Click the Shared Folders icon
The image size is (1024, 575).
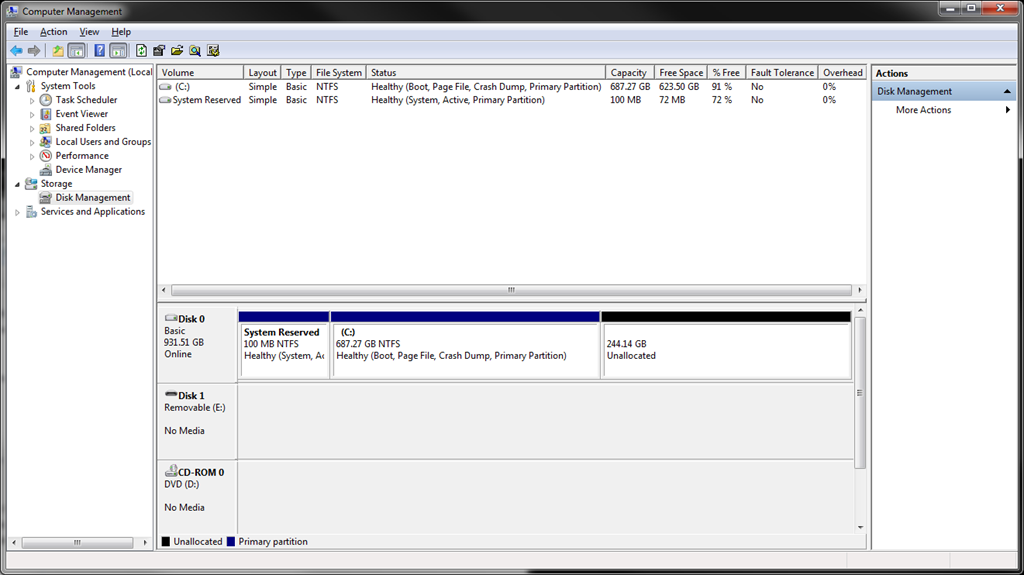coord(46,128)
